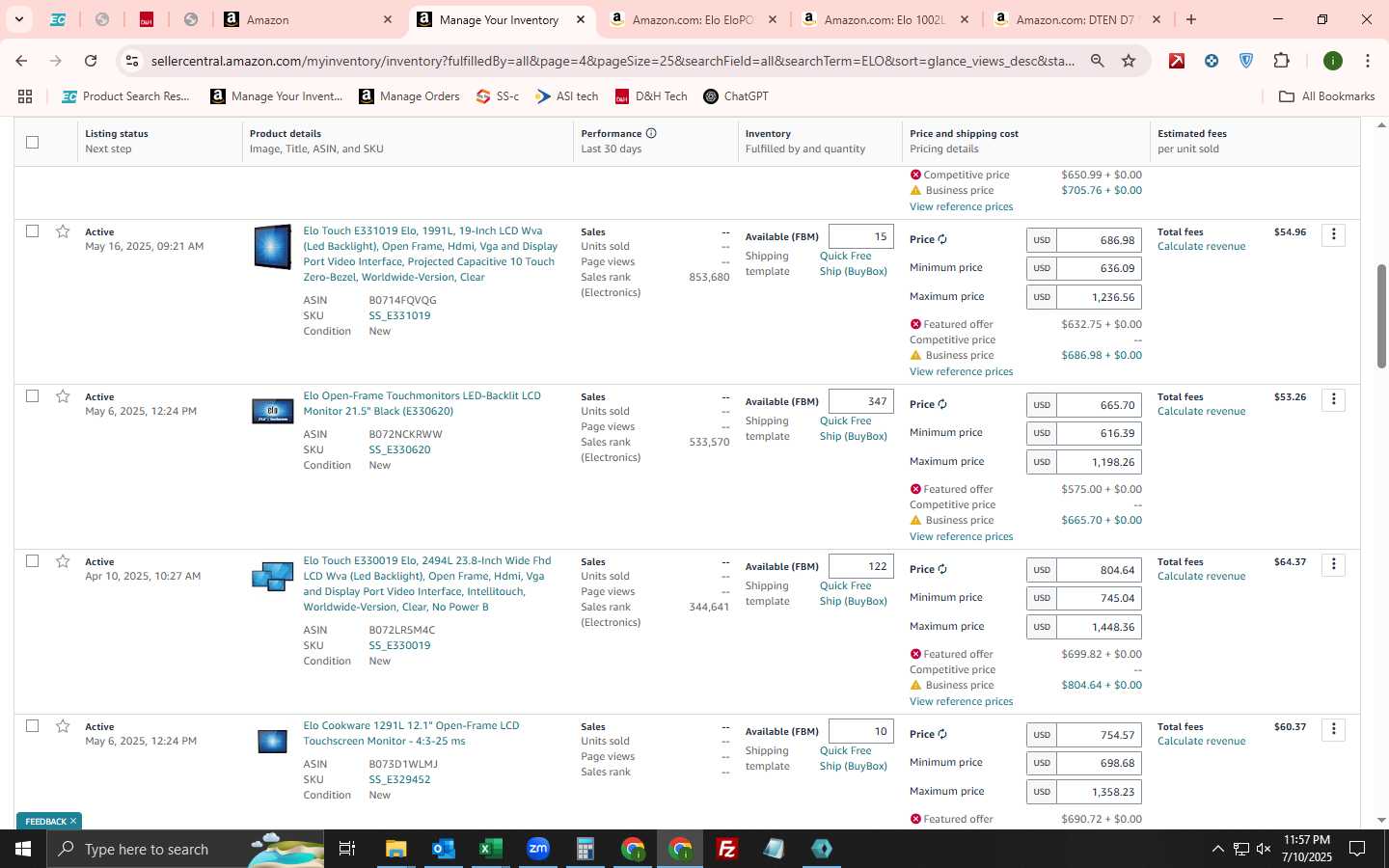Image resolution: width=1389 pixels, height=868 pixels.
Task: Switch to the DTEN D7 Amazon tab
Action: coord(1078,19)
